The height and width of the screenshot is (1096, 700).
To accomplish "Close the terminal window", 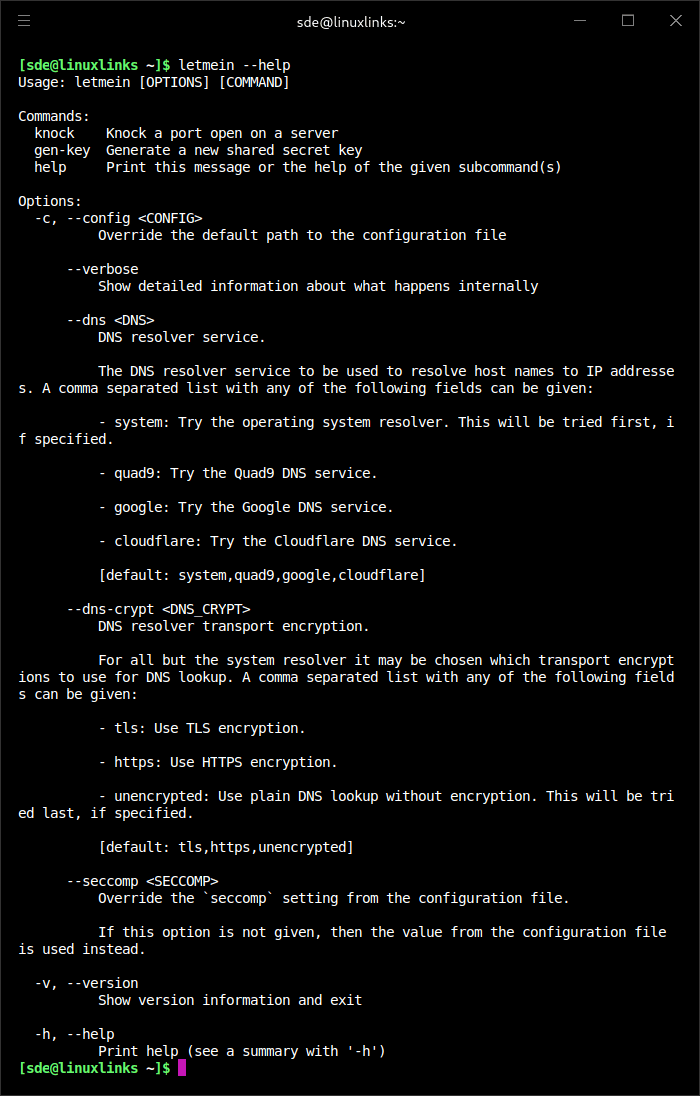I will (676, 20).
